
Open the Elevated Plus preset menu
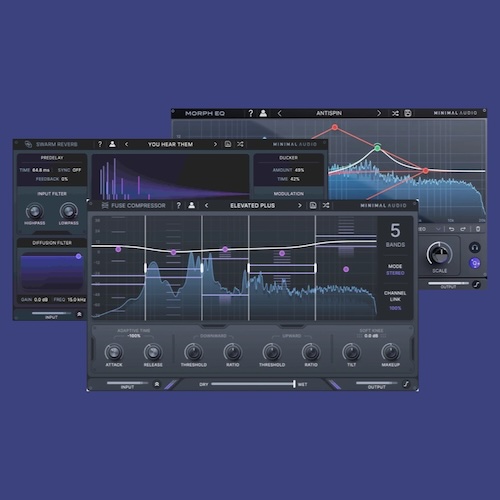(x=253, y=206)
